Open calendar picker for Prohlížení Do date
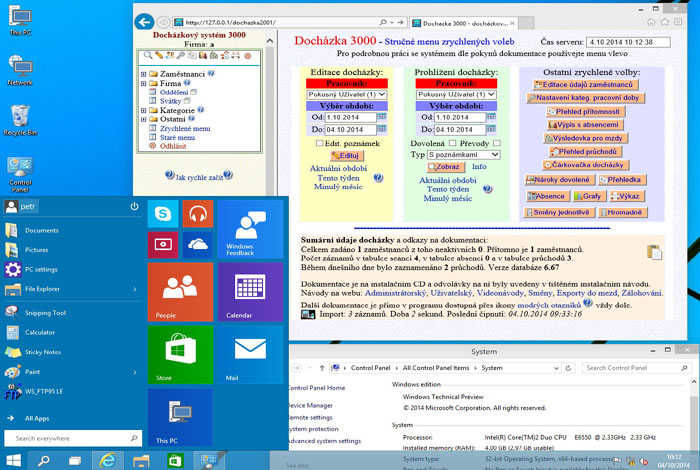The image size is (700, 470). coord(491,129)
